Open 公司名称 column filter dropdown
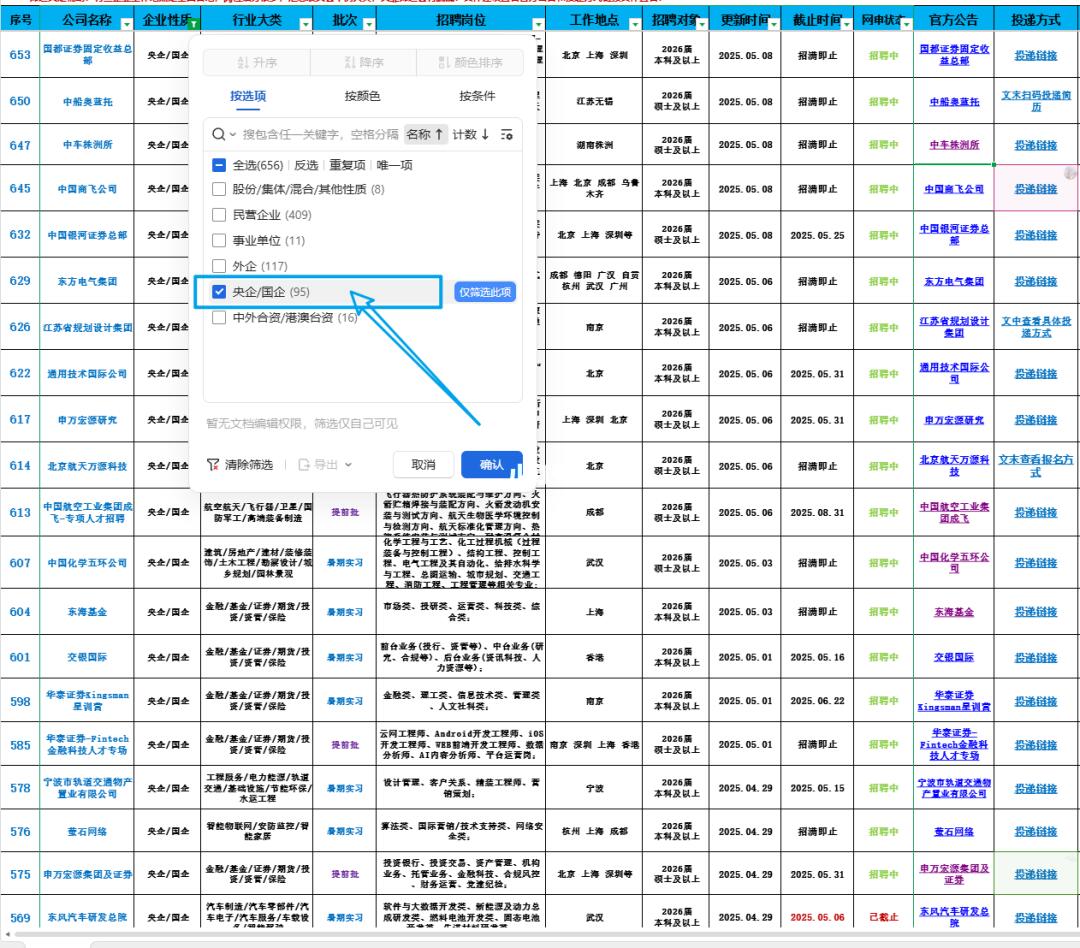This screenshot has width=1080, height=948. (126, 24)
